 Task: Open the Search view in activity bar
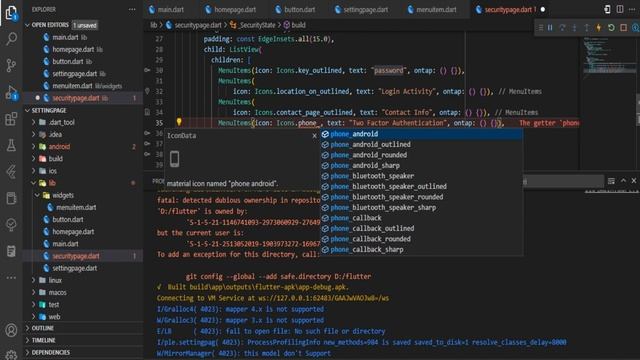[x=11, y=39]
